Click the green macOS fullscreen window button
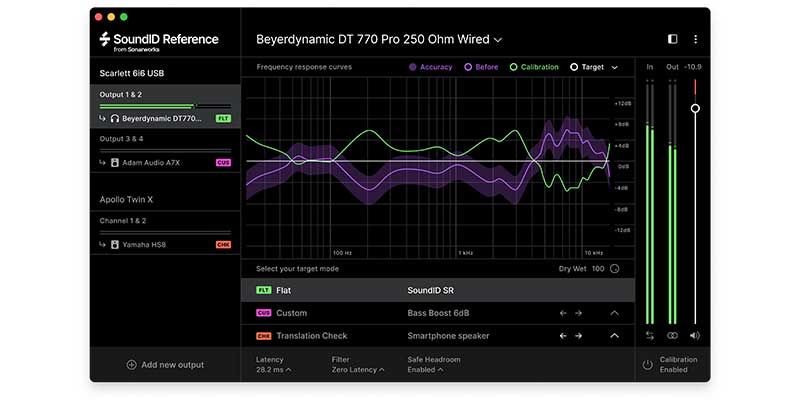The width and height of the screenshot is (800, 400). click(x=123, y=17)
